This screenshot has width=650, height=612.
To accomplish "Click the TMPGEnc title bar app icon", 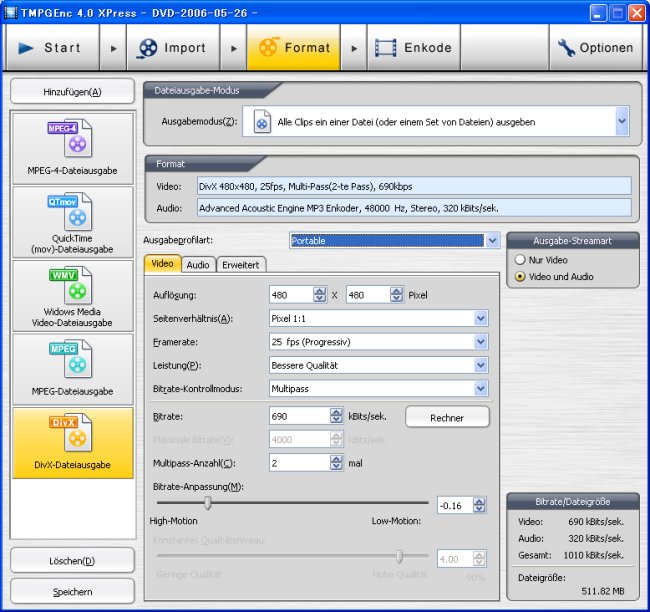I will (x=10, y=12).
